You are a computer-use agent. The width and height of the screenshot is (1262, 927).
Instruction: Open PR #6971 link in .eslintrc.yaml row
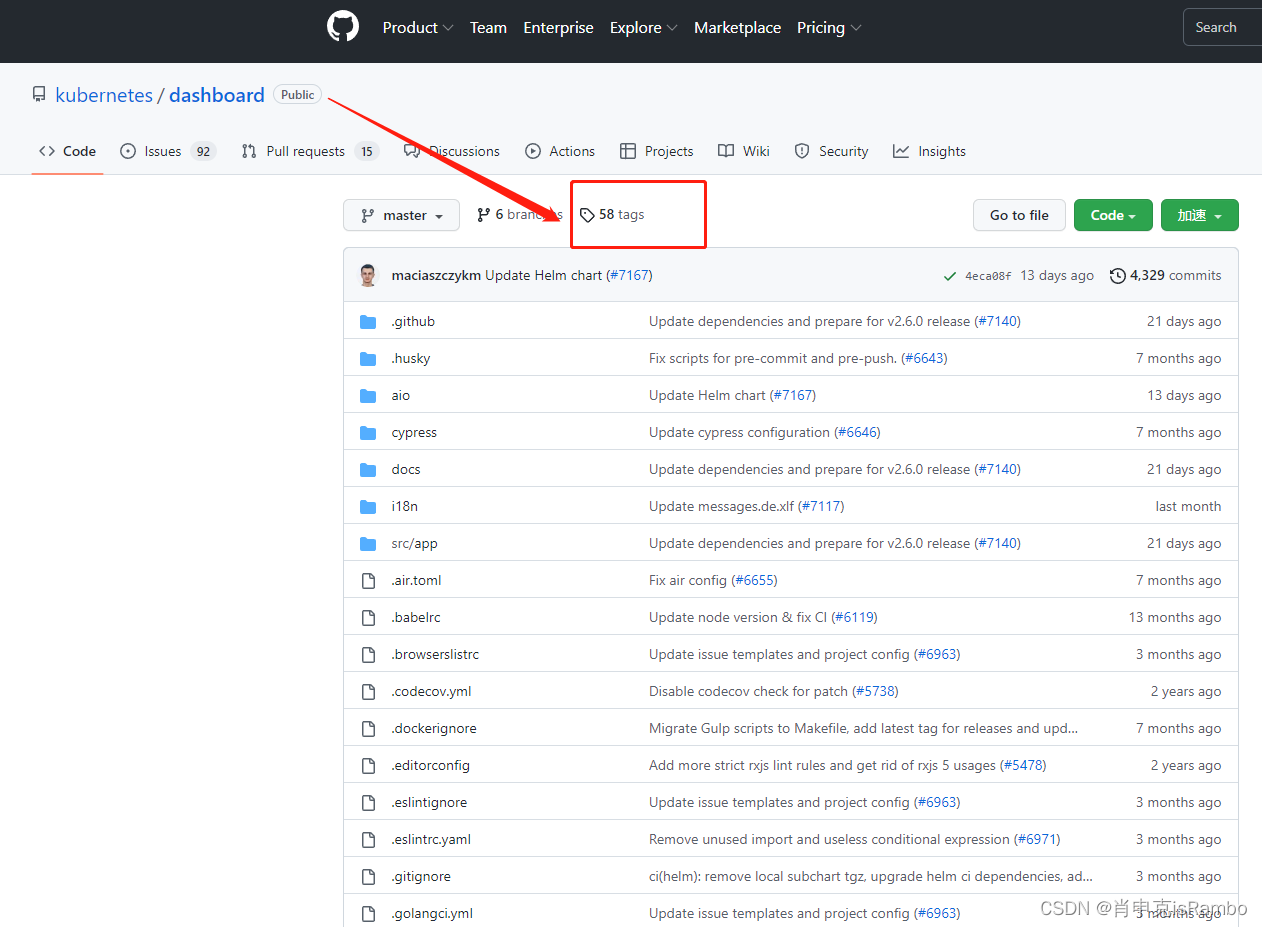[x=1037, y=840]
